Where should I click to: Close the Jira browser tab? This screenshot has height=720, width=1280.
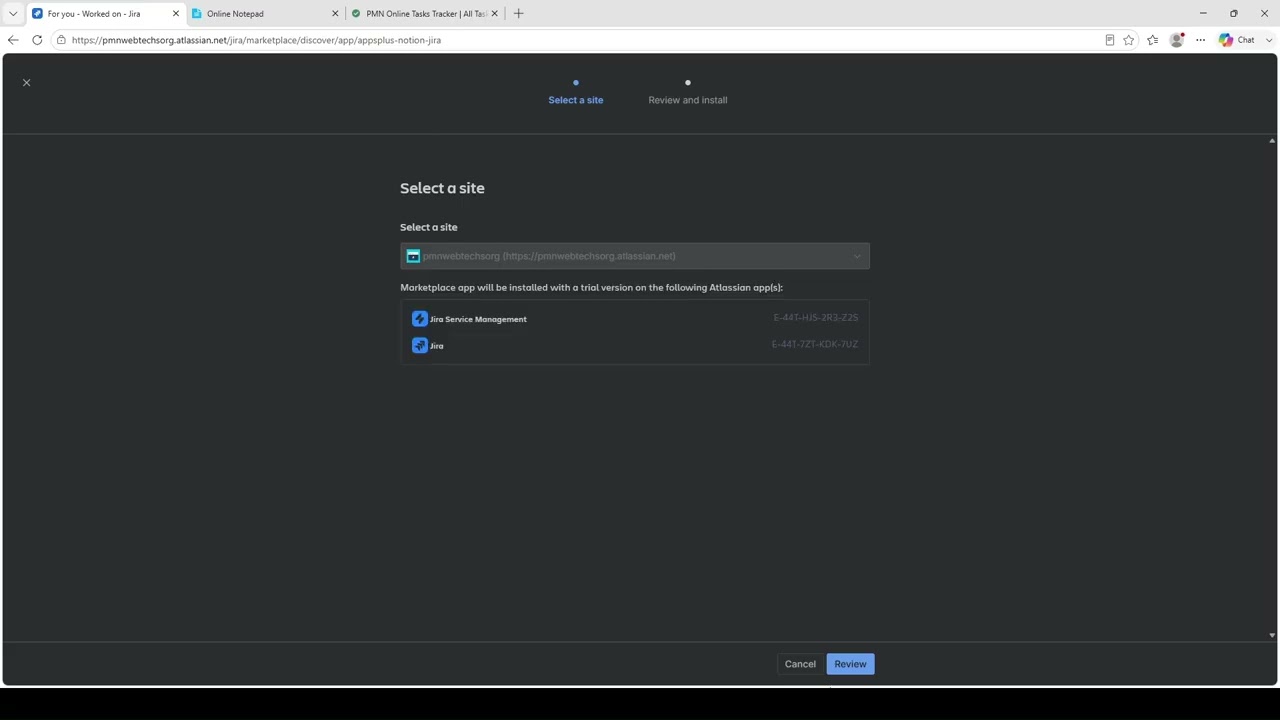click(x=175, y=14)
